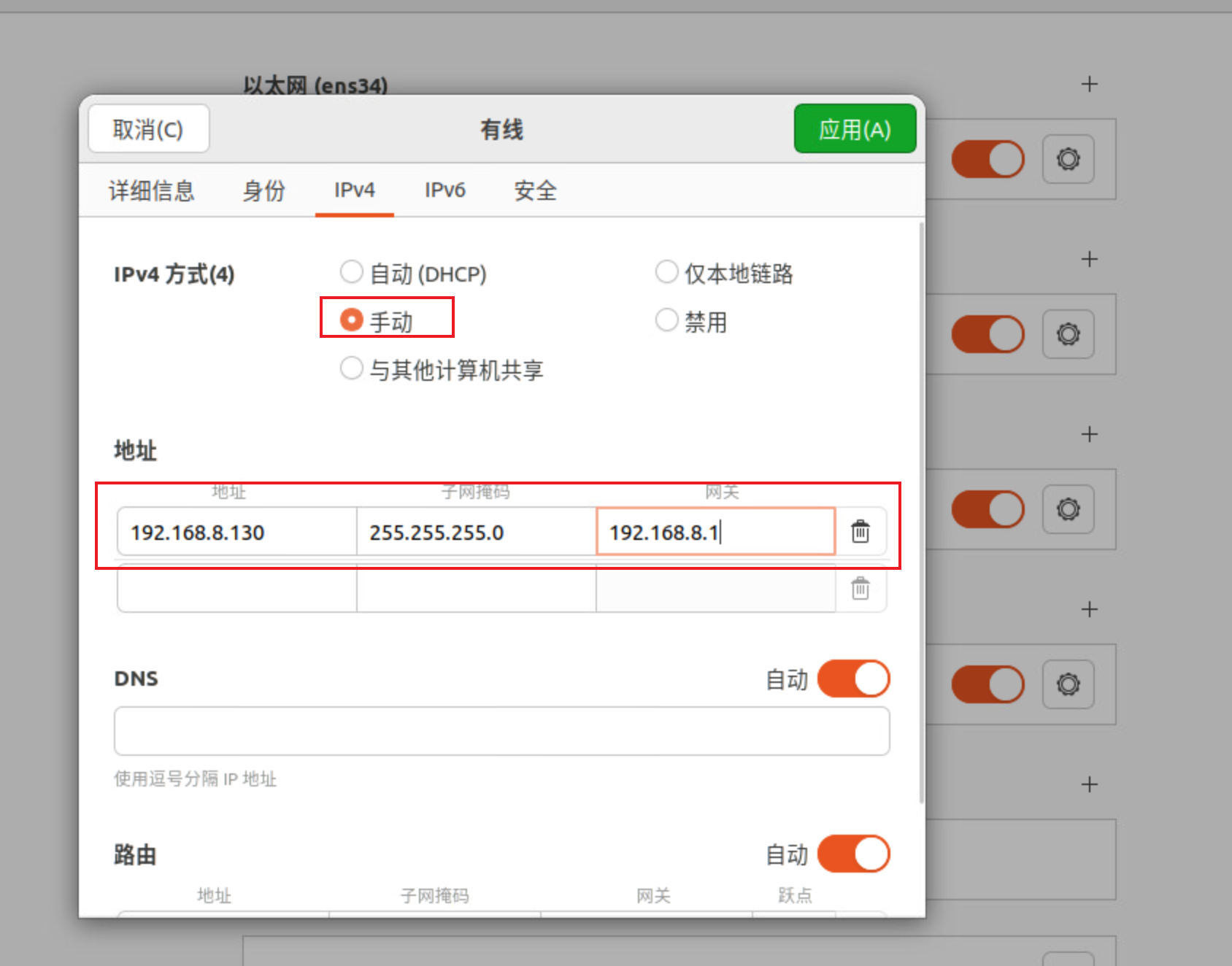Choose 自动 (DHCP) IPv4 method
This screenshot has width=1232, height=966.
click(x=413, y=273)
